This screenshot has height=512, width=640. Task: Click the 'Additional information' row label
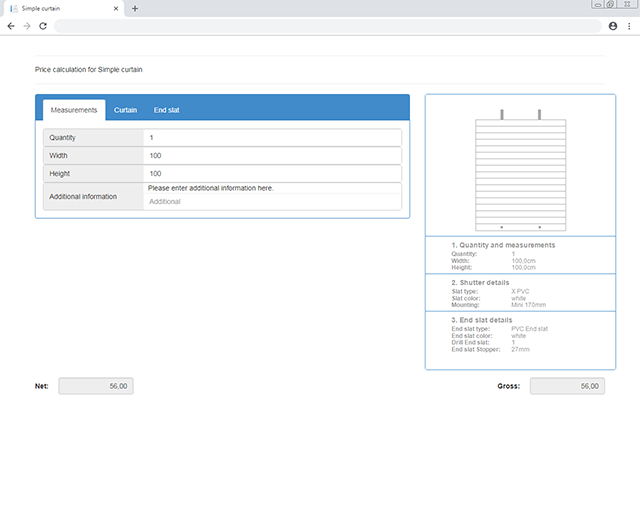point(83,196)
